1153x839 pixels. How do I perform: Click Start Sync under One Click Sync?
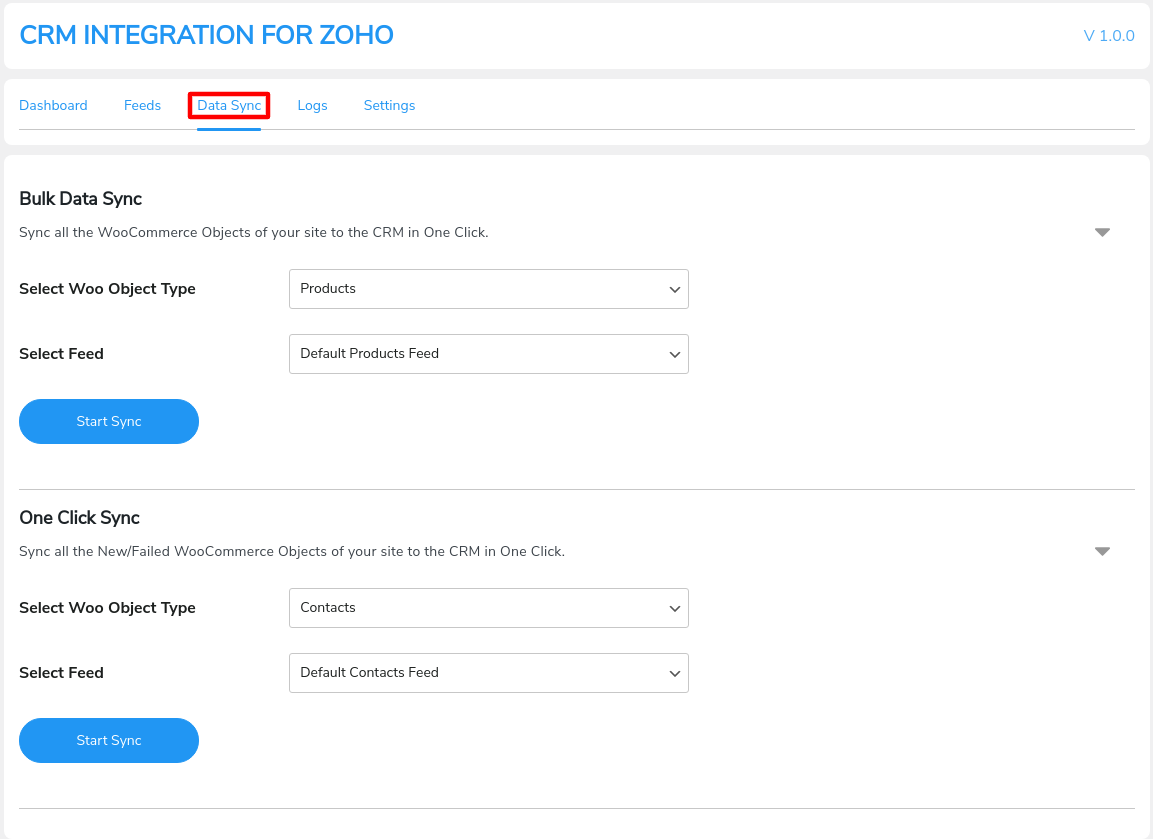point(108,740)
